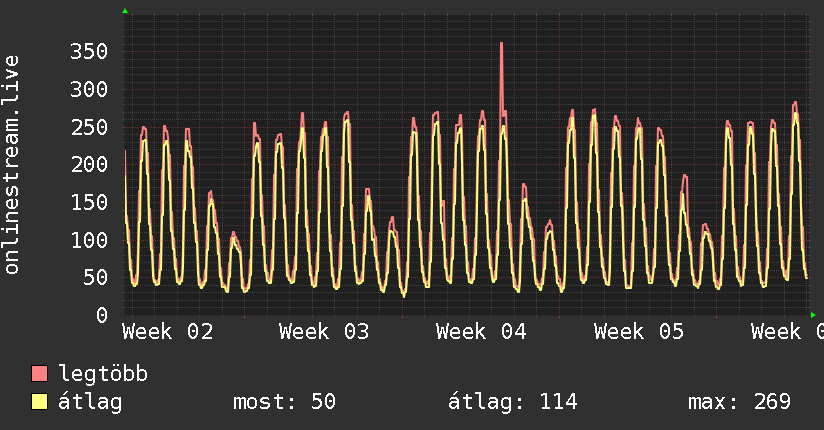Click the legtöbb legend label
824x430 pixels.
[103, 373]
